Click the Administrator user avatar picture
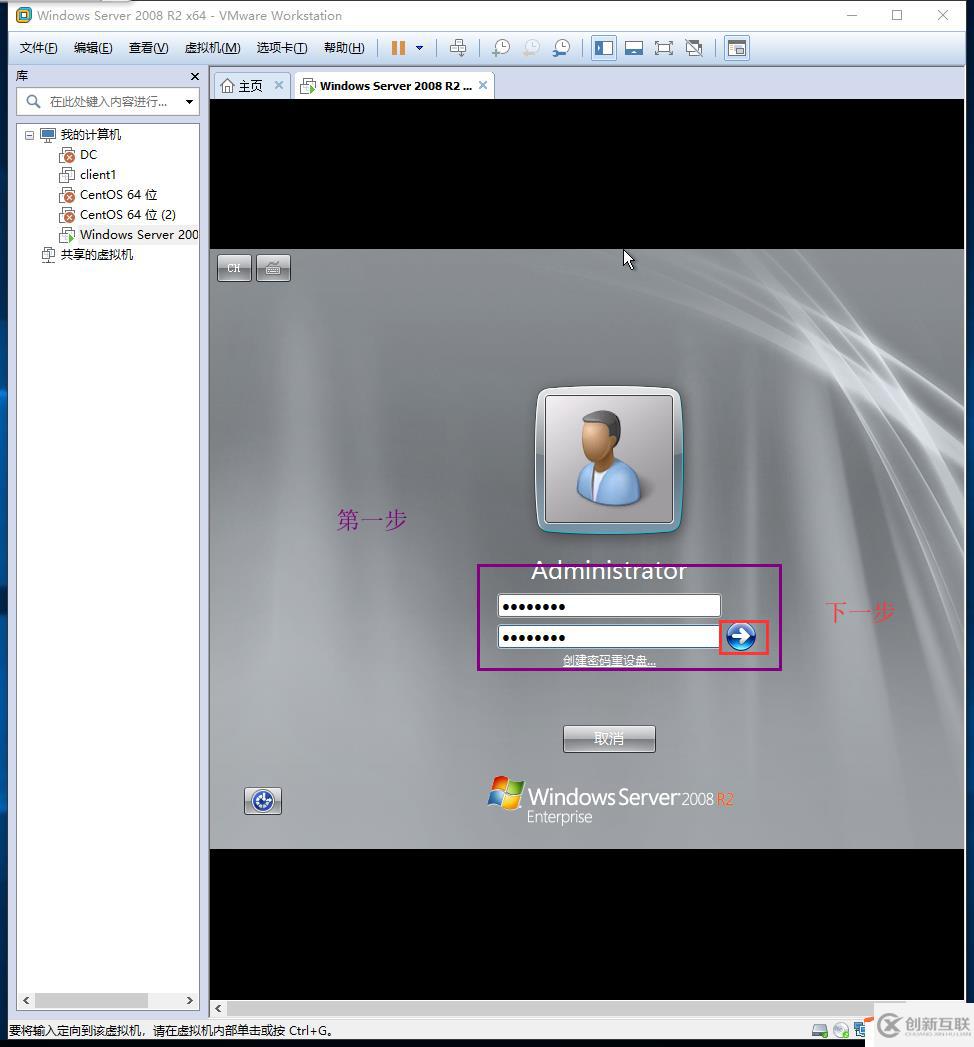This screenshot has height=1047, width=974. pyautogui.click(x=609, y=459)
